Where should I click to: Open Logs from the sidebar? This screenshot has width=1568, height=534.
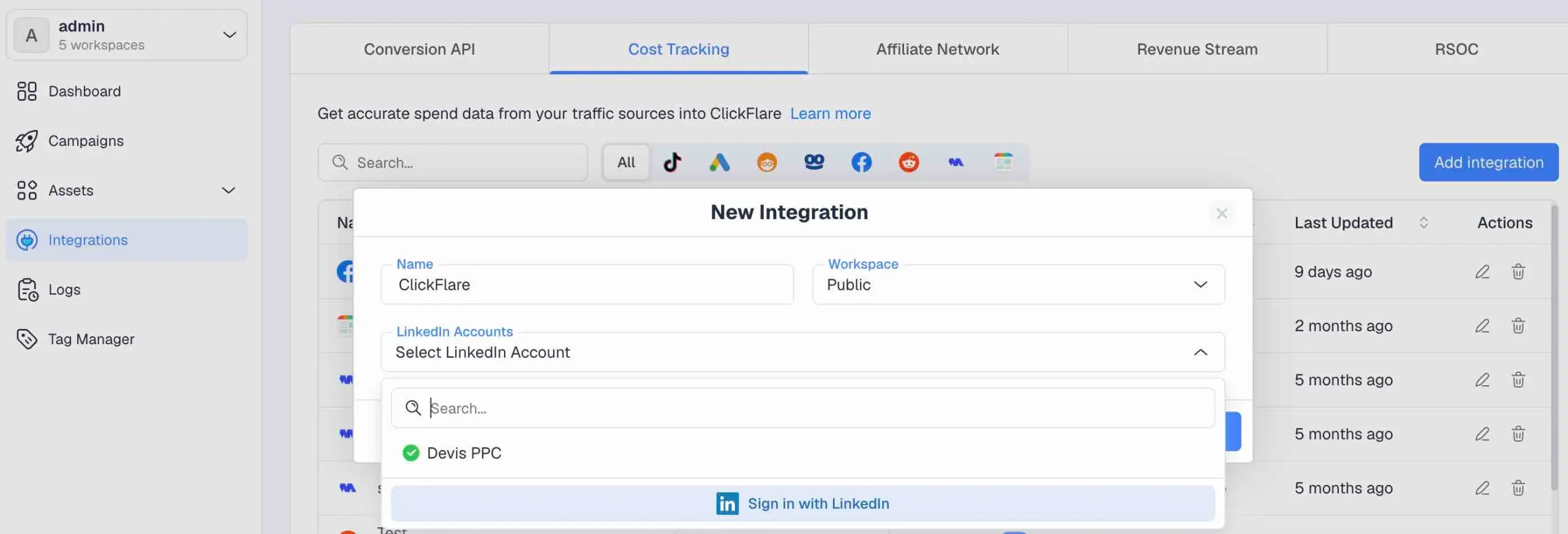[127, 290]
